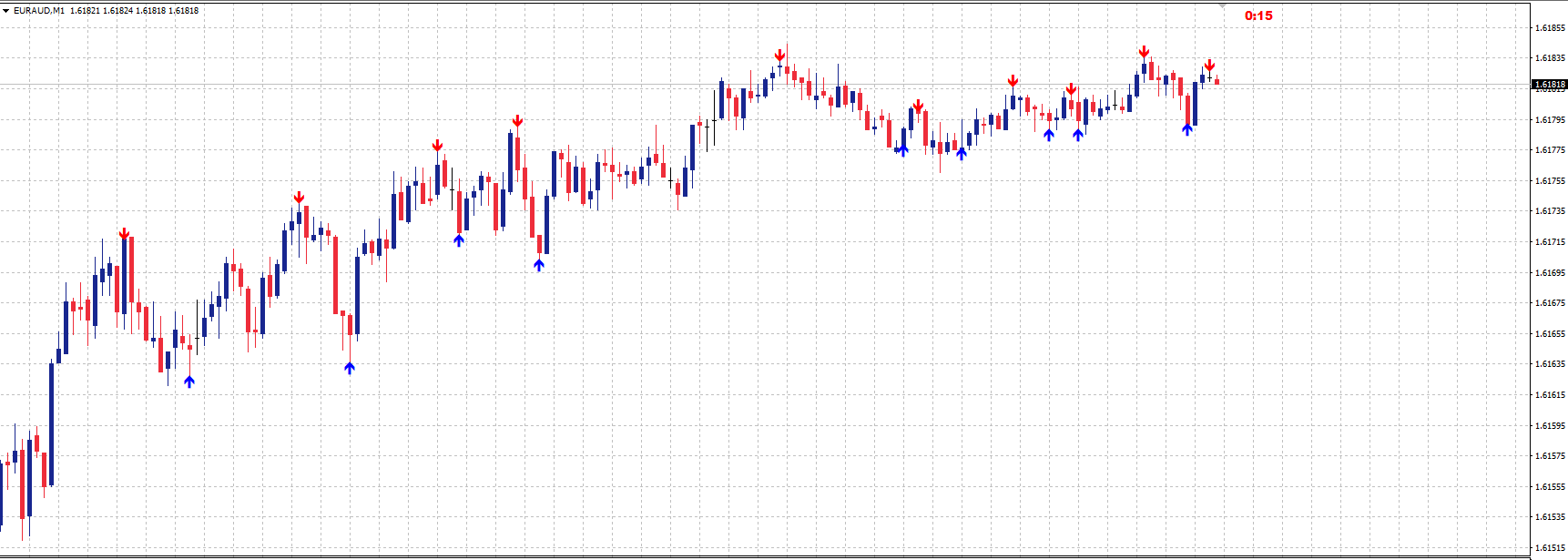The height and width of the screenshot is (560, 1568).
Task: Click the grey chart shift triangle marker
Action: [x=1223, y=5]
